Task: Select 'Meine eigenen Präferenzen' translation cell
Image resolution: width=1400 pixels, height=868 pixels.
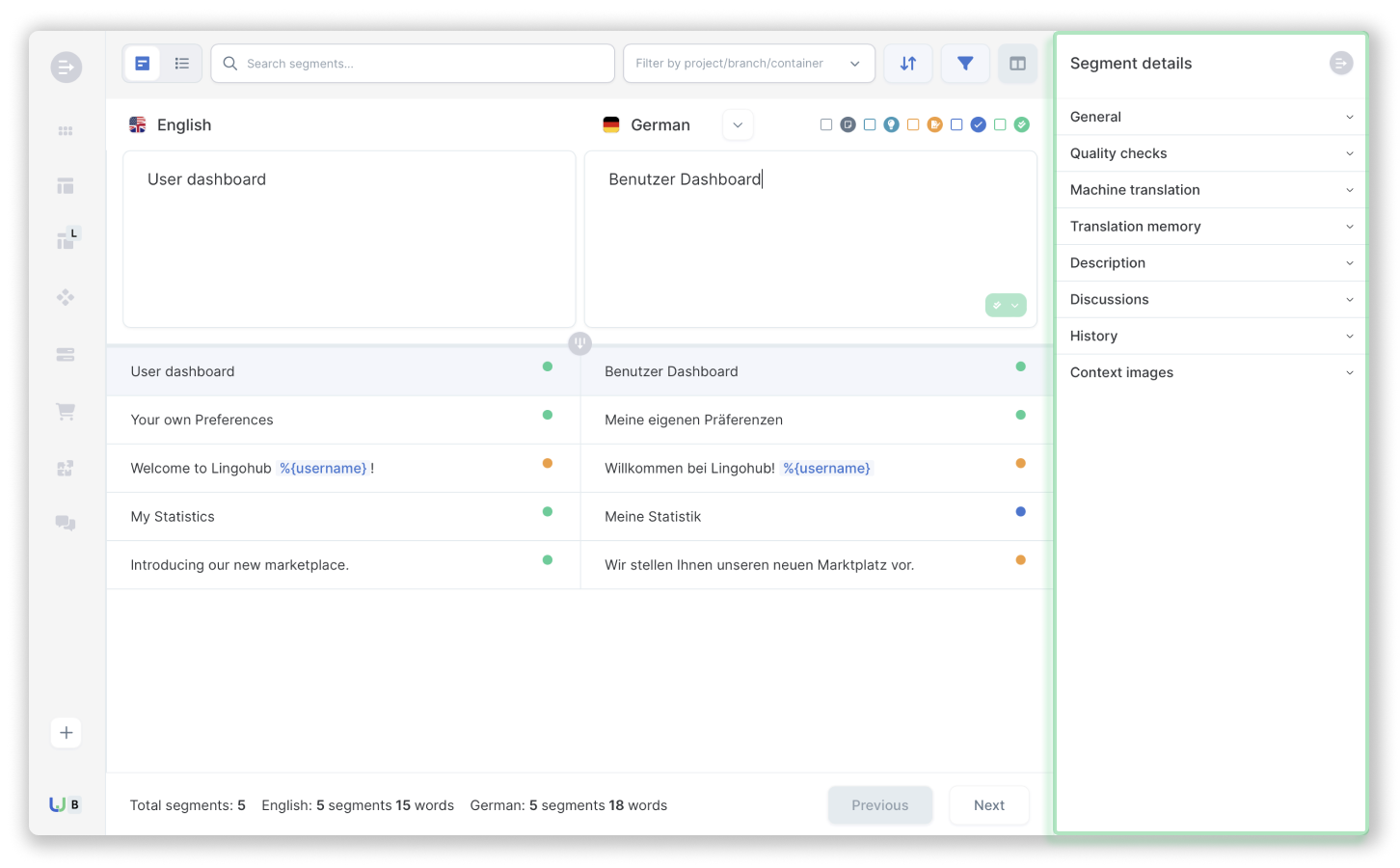Action: click(x=817, y=420)
